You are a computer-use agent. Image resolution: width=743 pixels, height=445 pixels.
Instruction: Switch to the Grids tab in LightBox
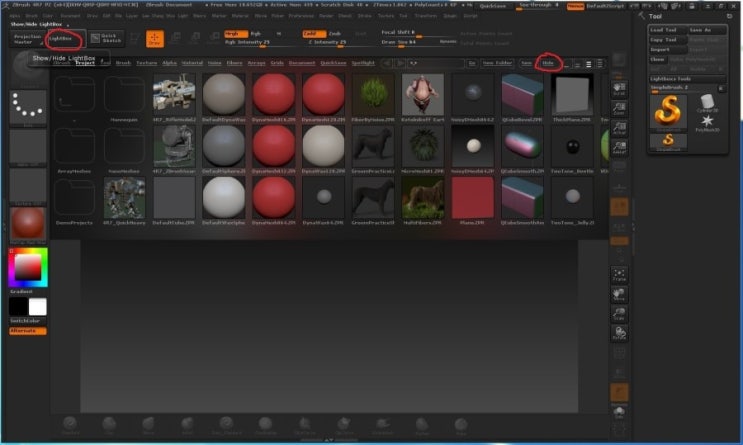[x=277, y=63]
